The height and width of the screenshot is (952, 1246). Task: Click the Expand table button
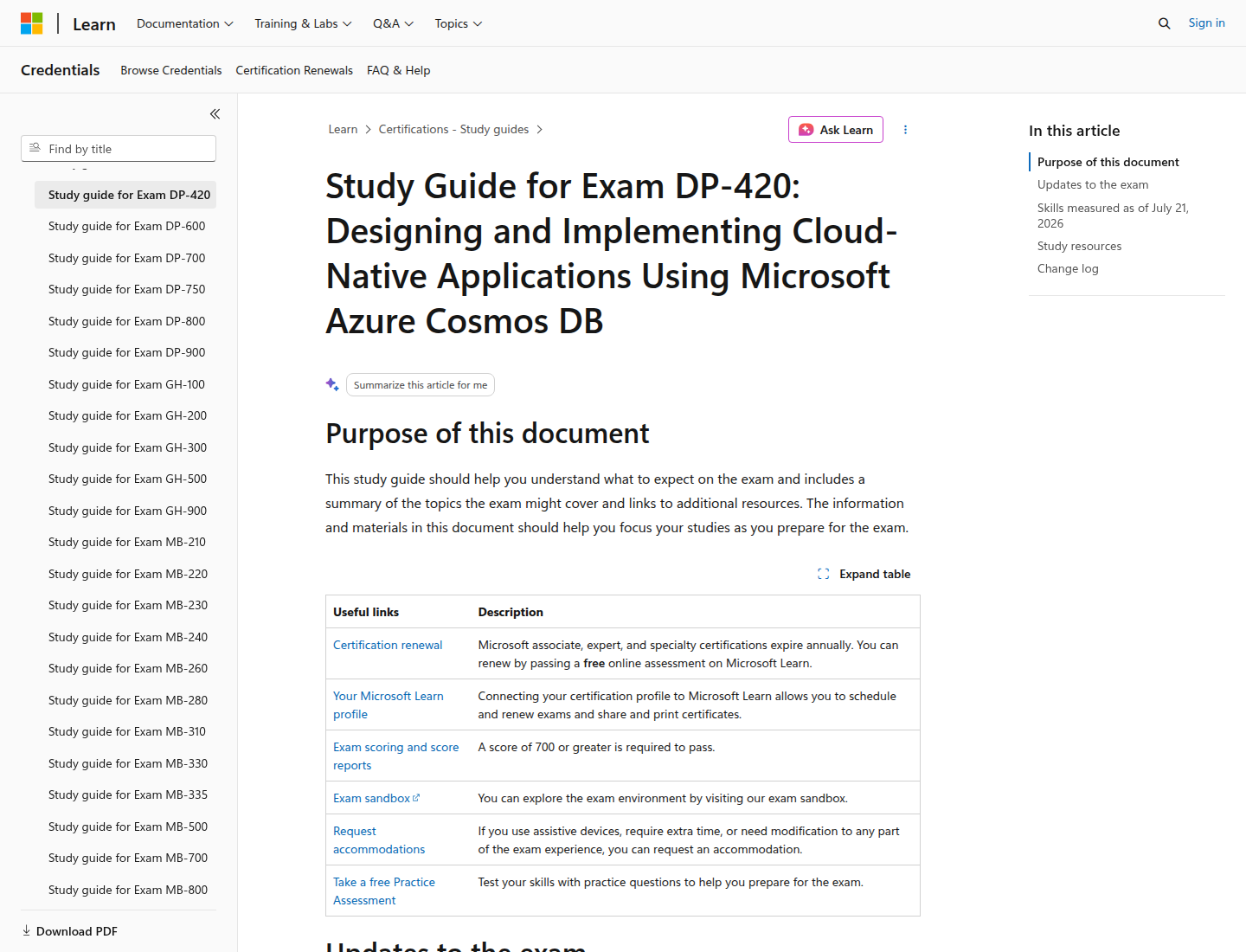point(864,574)
